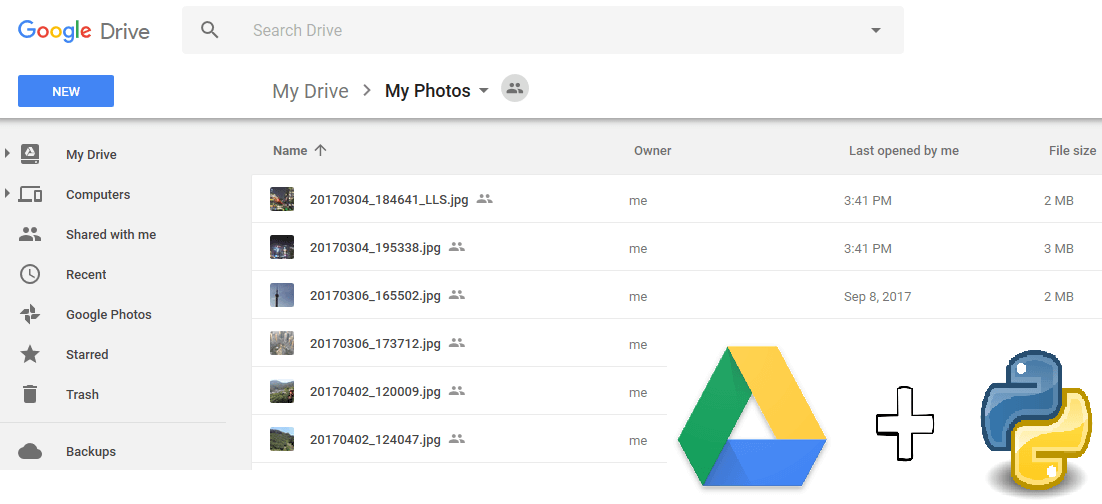
Task: Click shared icon next to 20170402_120009.jpg
Action: 458,390
